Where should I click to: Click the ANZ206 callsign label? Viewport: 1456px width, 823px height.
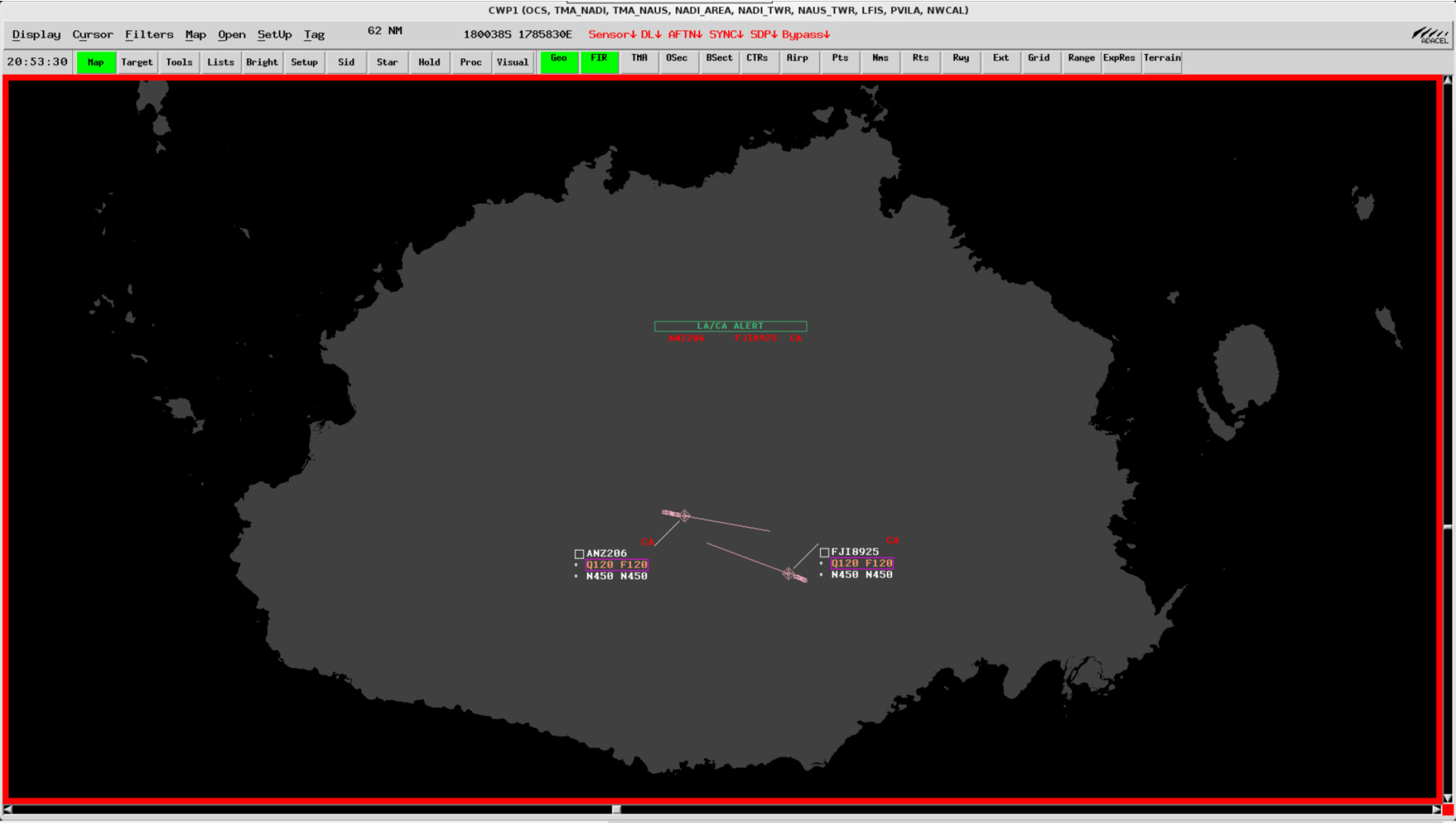[x=607, y=553]
